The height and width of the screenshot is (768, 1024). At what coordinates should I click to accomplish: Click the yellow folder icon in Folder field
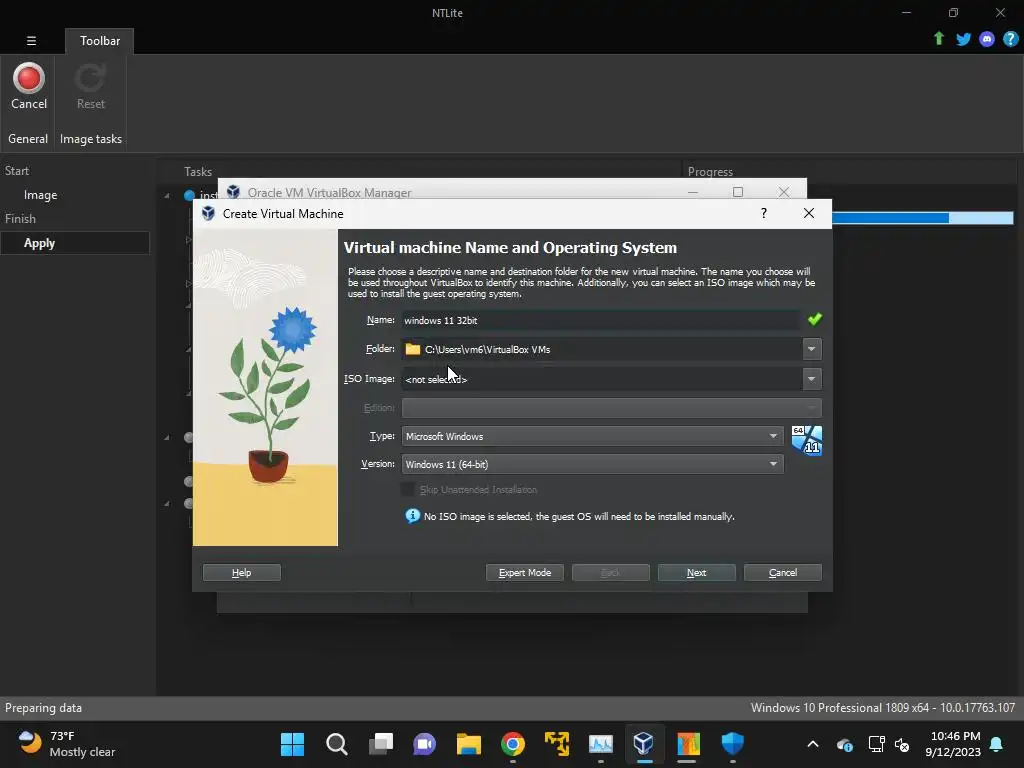tap(413, 349)
